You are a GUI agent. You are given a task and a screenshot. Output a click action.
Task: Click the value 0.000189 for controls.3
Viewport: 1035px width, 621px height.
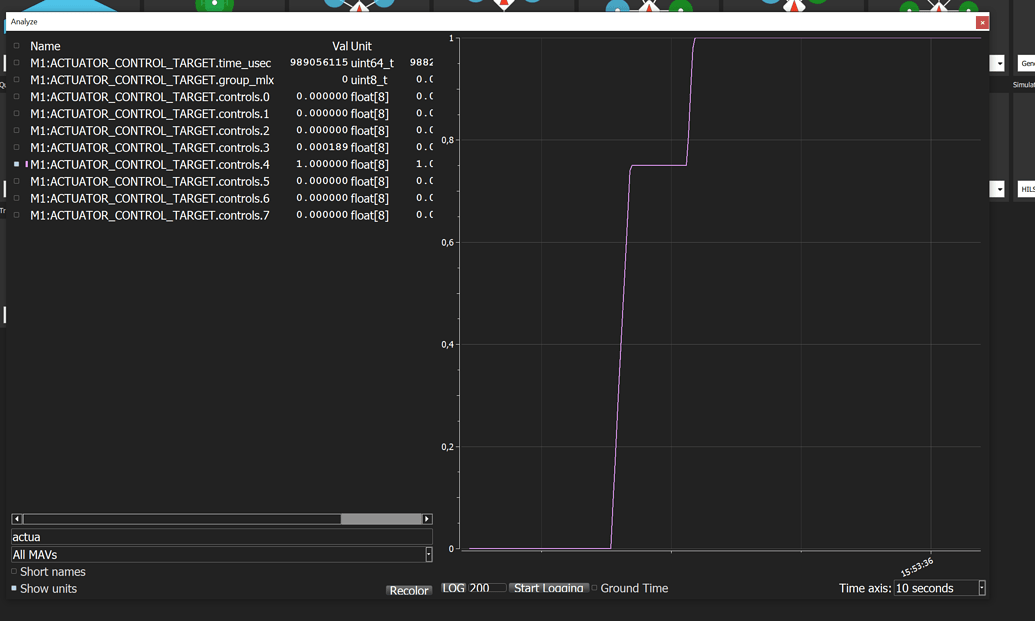[322, 147]
